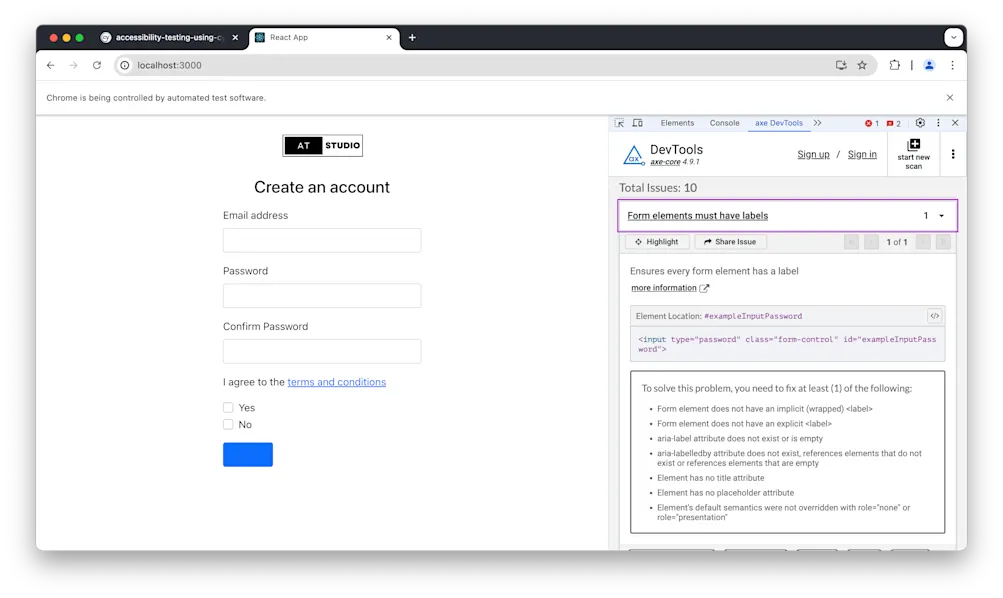Screen dimensions: 1003x598
Task: Focus the Email address input field
Action: tap(322, 240)
